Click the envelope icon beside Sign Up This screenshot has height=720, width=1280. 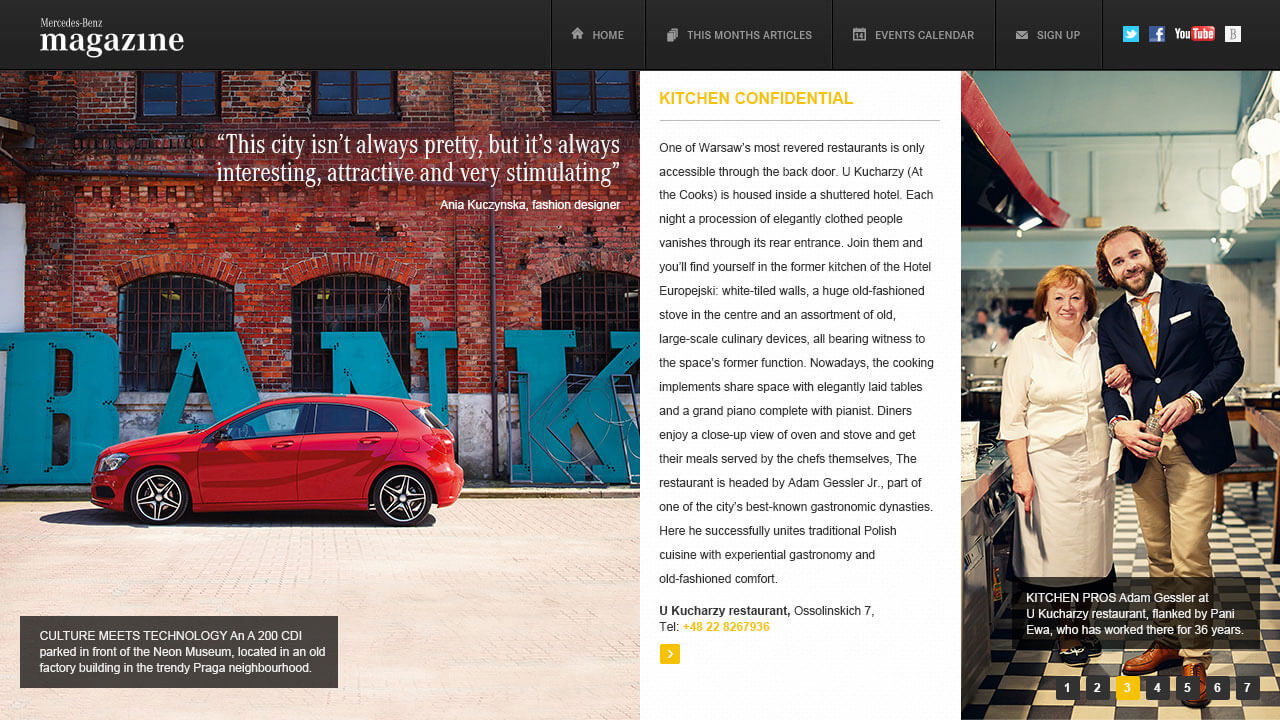point(1021,35)
